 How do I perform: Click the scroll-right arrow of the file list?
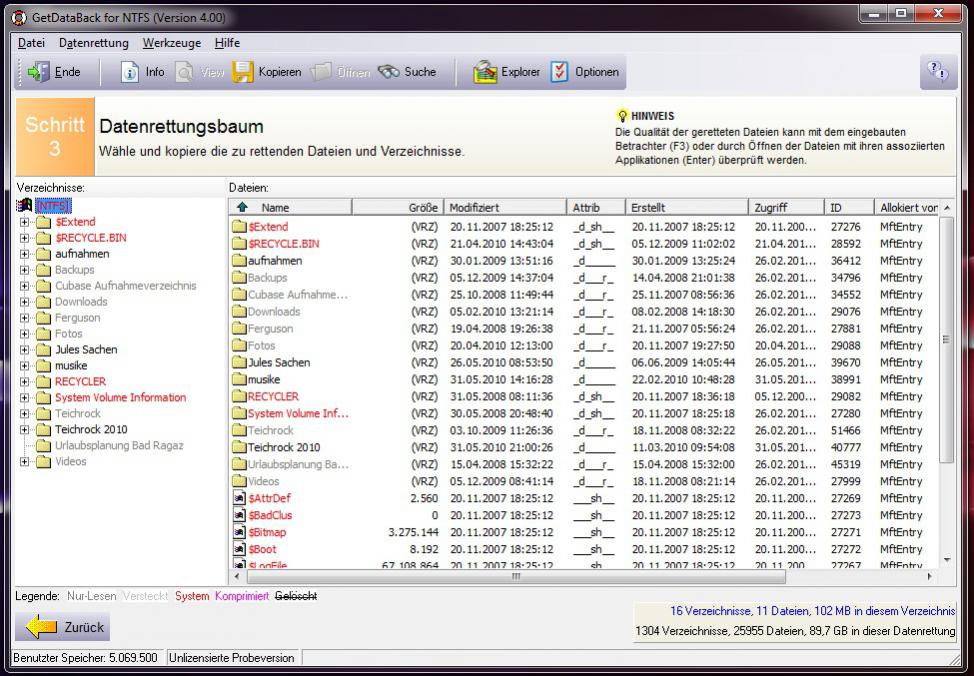(x=930, y=577)
